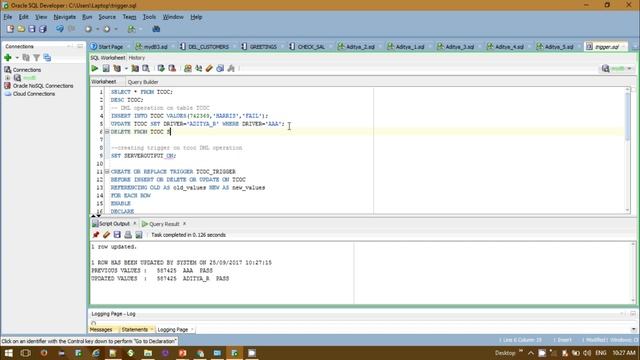Open the History tab beside SQL Worksheet
640x360 pixels.
[137, 58]
